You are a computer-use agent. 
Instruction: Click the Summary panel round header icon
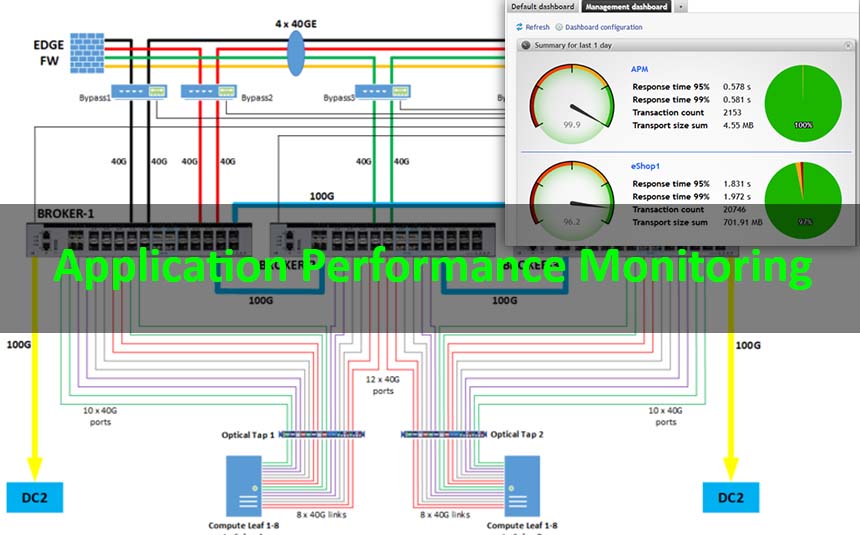(526, 45)
